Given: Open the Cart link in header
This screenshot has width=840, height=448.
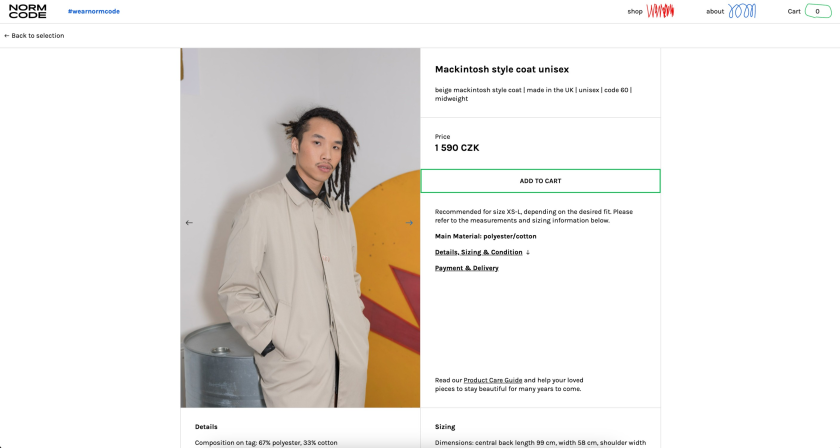Looking at the screenshot, I should (794, 11).
